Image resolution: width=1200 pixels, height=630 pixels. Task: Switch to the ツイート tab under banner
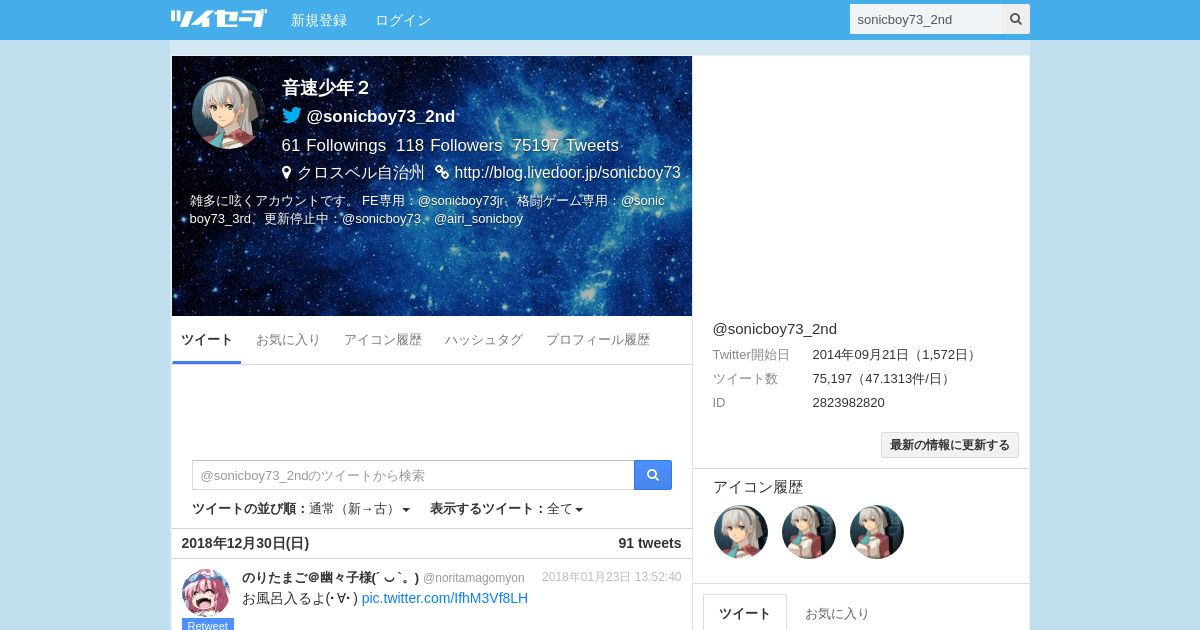[x=207, y=340]
